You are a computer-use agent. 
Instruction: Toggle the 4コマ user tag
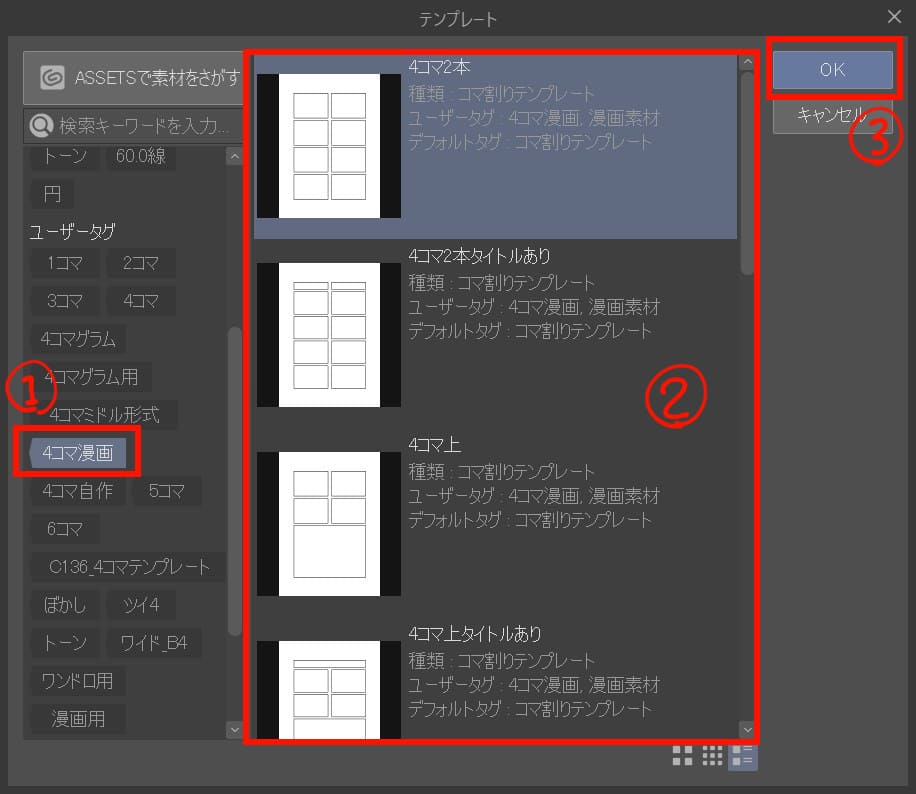(x=141, y=301)
